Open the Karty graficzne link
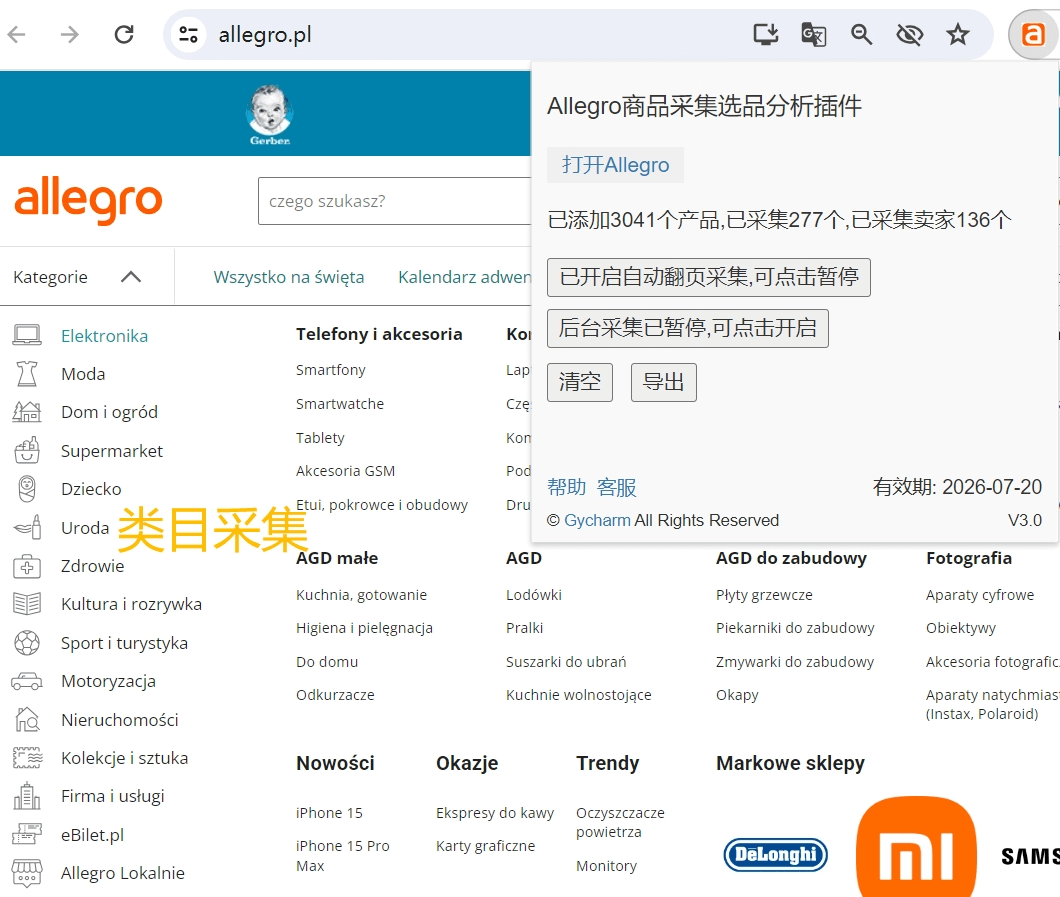 (x=485, y=846)
